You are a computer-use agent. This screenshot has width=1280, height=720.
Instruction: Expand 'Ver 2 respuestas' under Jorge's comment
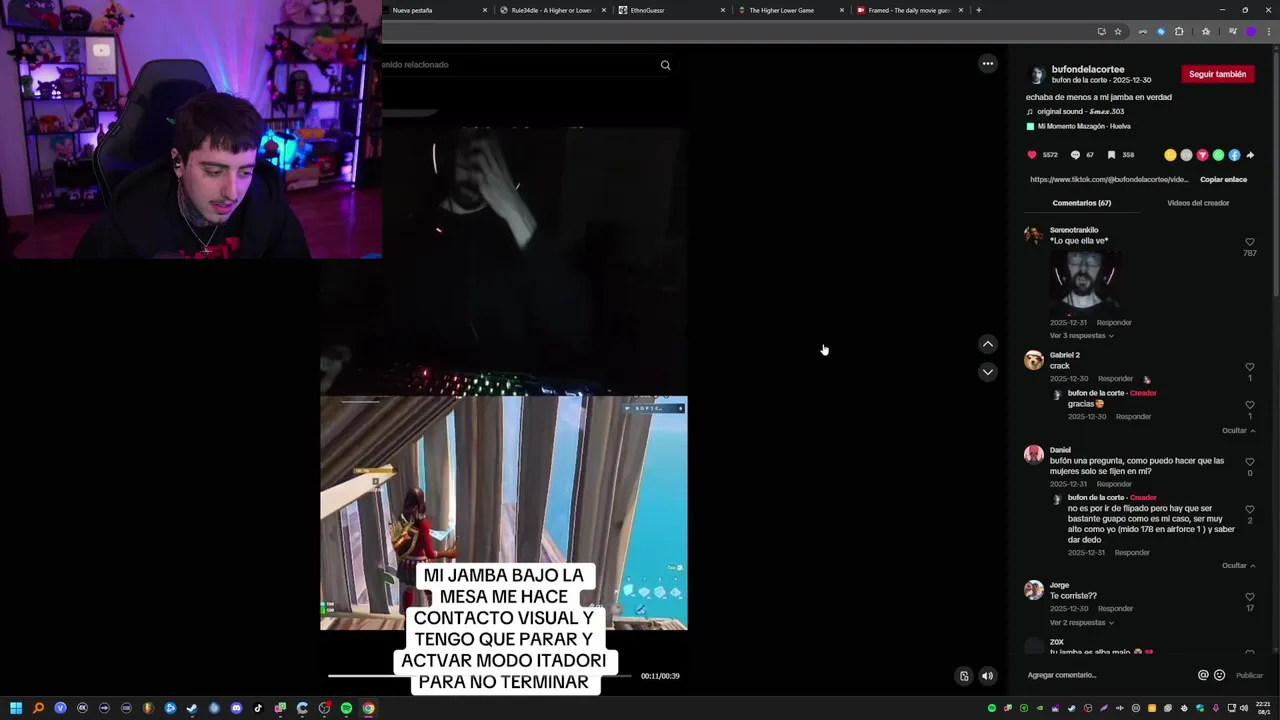(x=1081, y=623)
